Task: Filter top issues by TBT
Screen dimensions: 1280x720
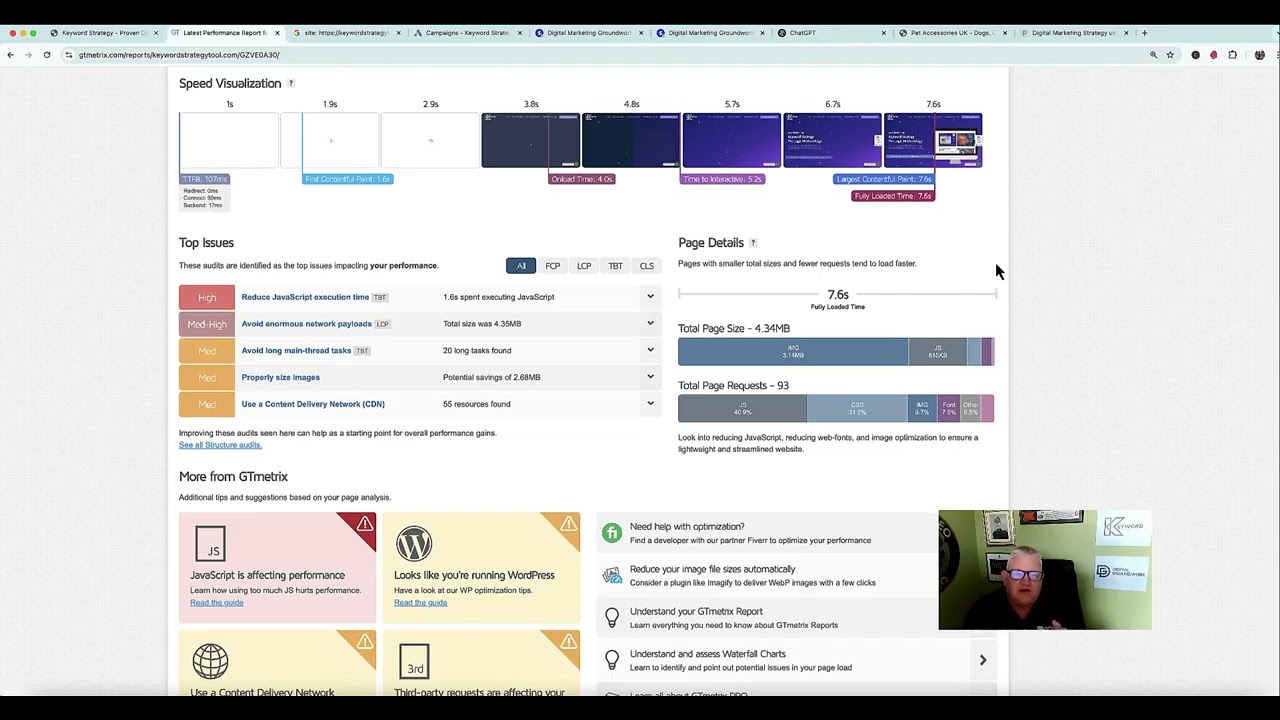Action: click(x=615, y=266)
